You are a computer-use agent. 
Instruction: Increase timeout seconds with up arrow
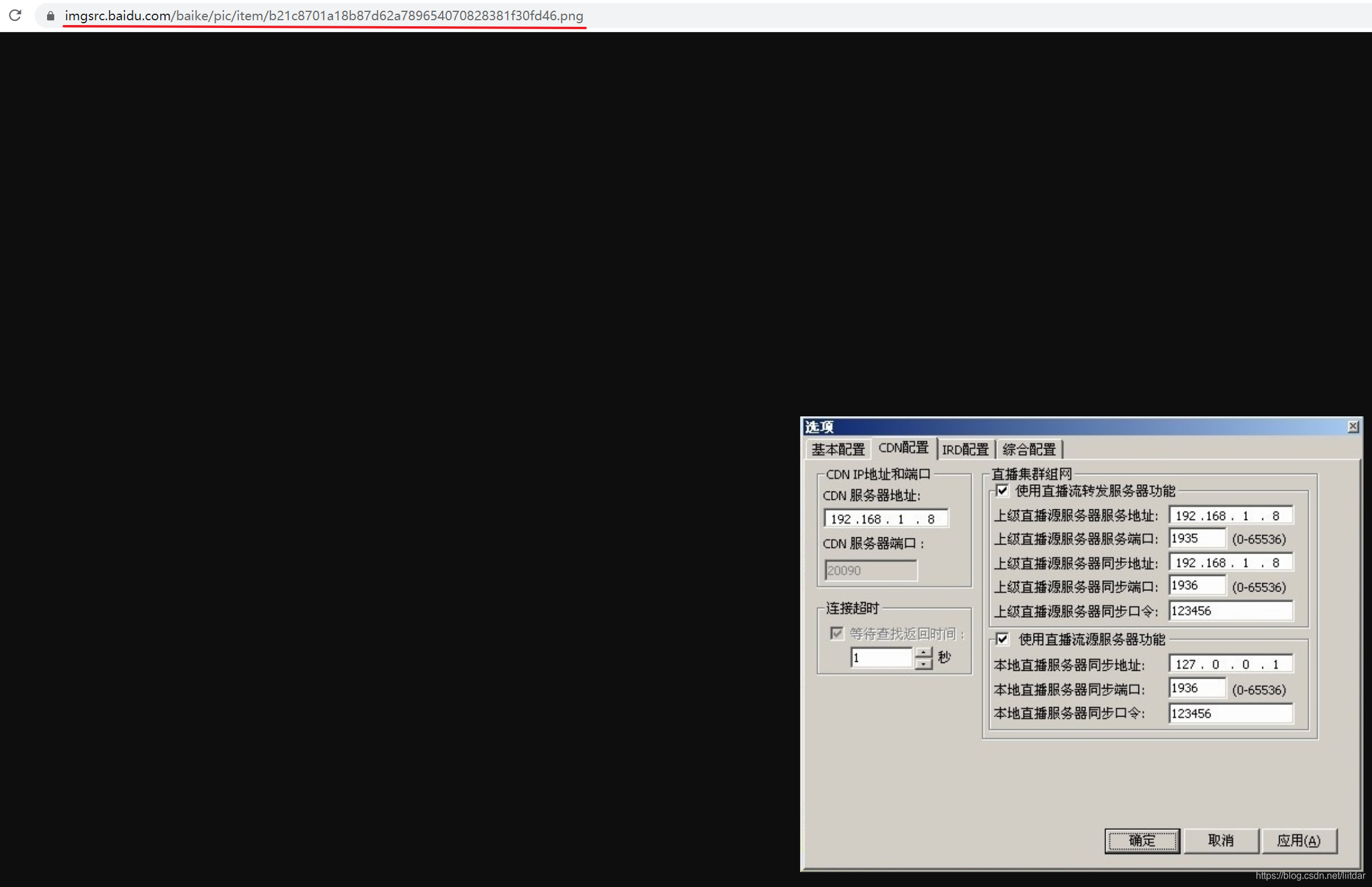pyautogui.click(x=923, y=652)
